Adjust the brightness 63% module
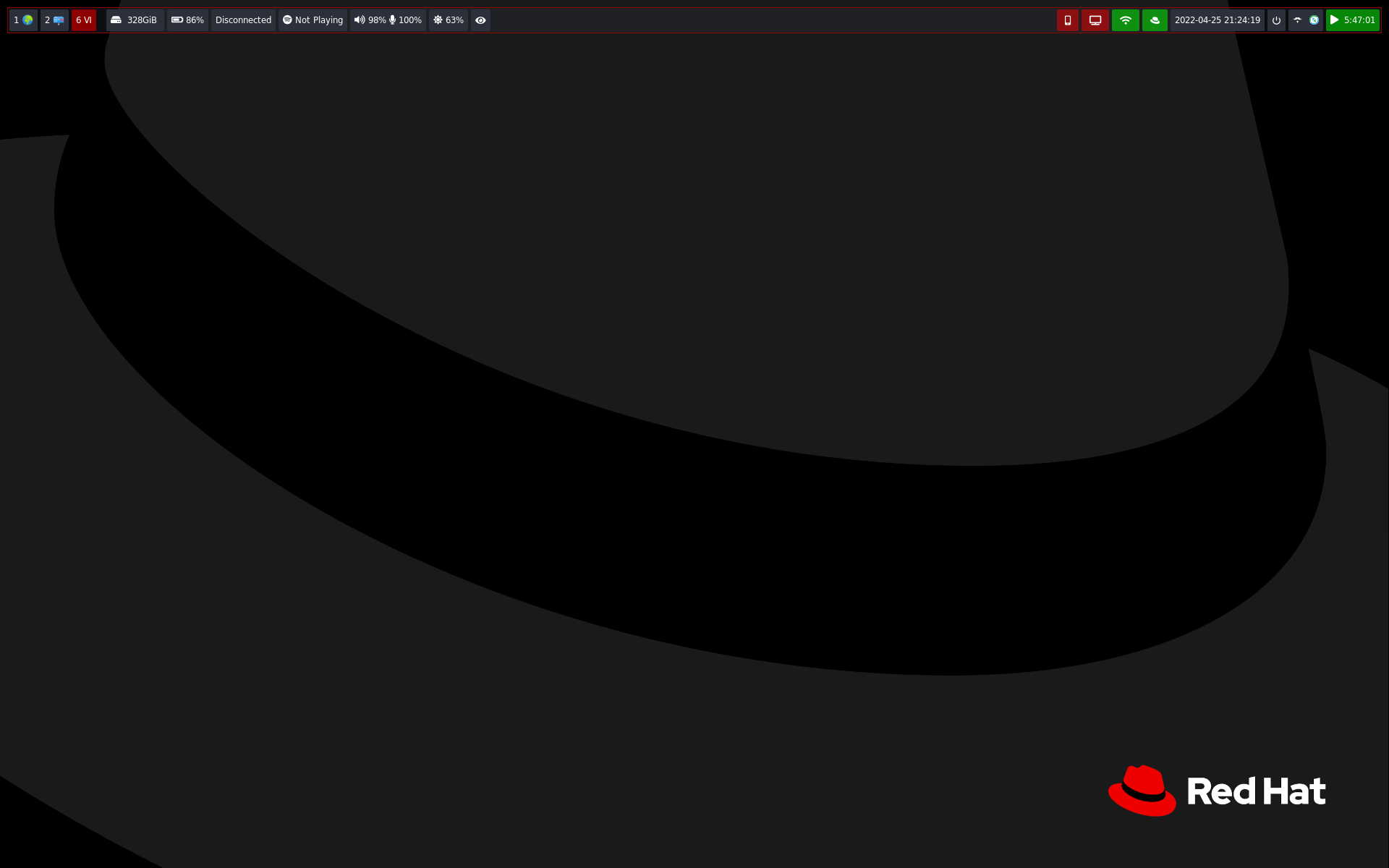 coord(448,20)
